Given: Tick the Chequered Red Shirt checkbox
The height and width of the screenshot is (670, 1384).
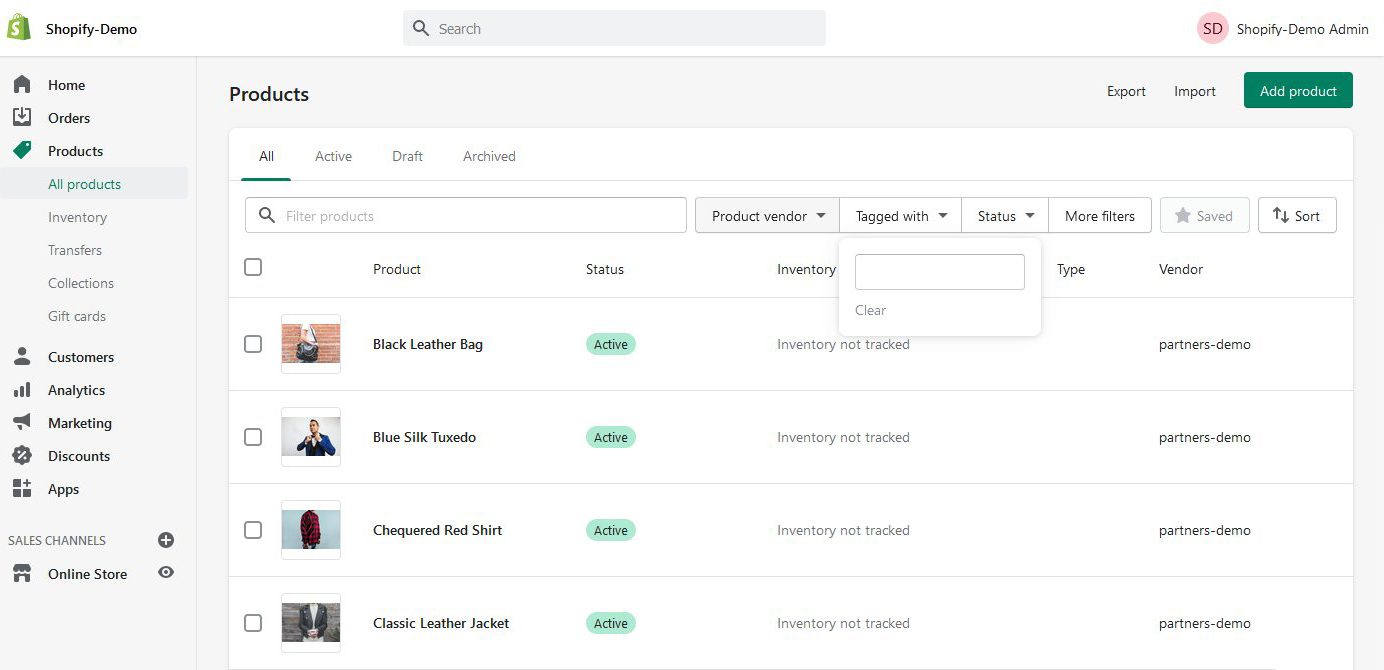Looking at the screenshot, I should coord(253,530).
